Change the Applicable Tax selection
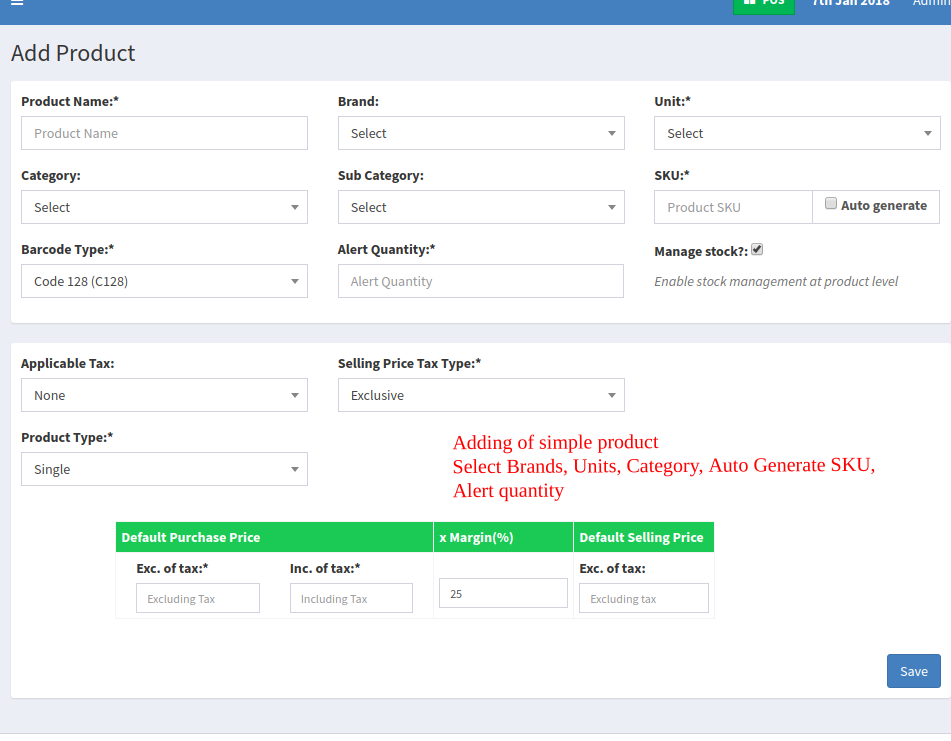 pos(164,395)
